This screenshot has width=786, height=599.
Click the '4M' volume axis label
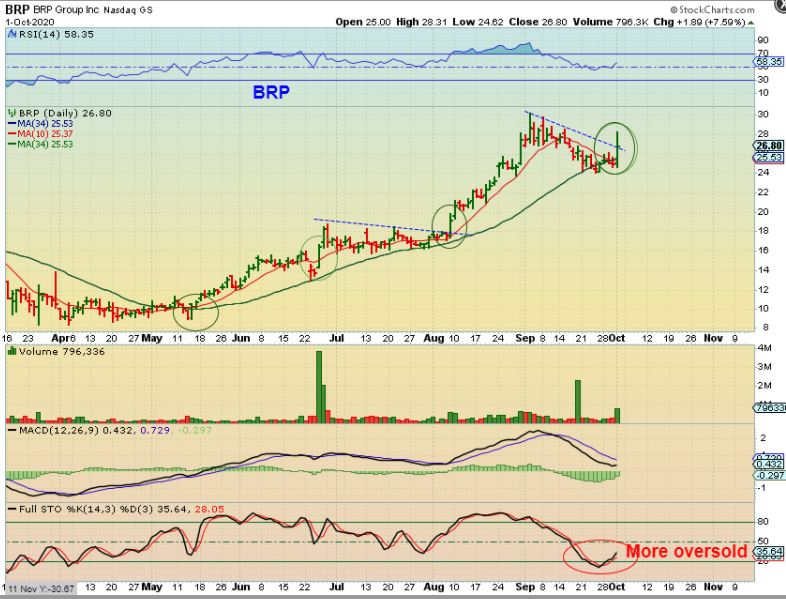pyautogui.click(x=764, y=347)
